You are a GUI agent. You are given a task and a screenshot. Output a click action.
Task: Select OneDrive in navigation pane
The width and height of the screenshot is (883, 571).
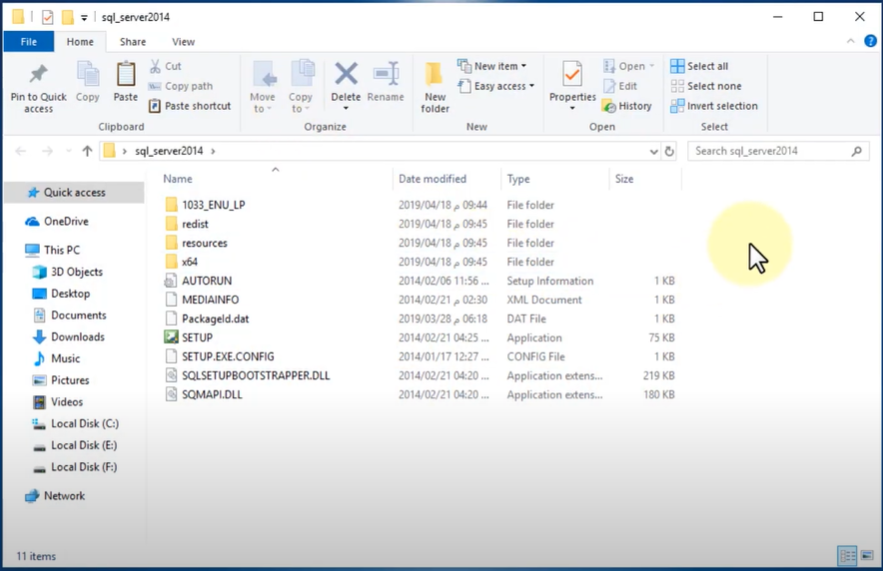[x=66, y=221]
